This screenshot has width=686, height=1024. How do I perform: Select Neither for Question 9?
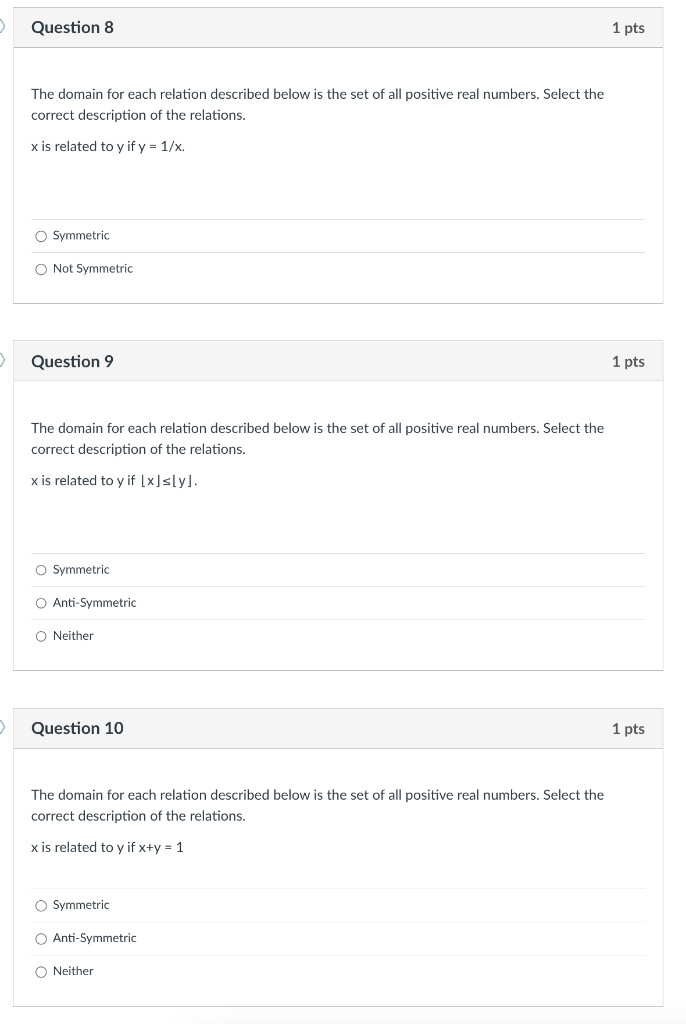[x=39, y=635]
